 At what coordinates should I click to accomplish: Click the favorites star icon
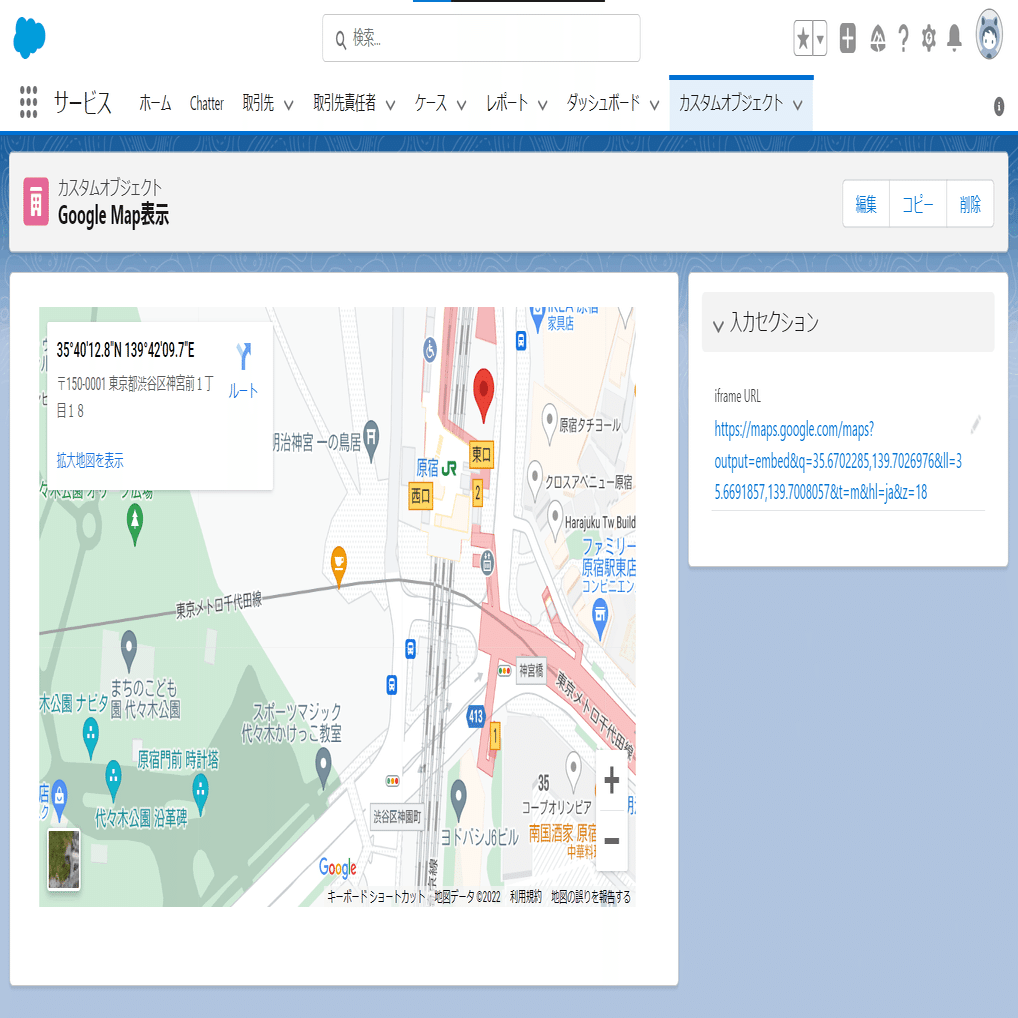[803, 38]
